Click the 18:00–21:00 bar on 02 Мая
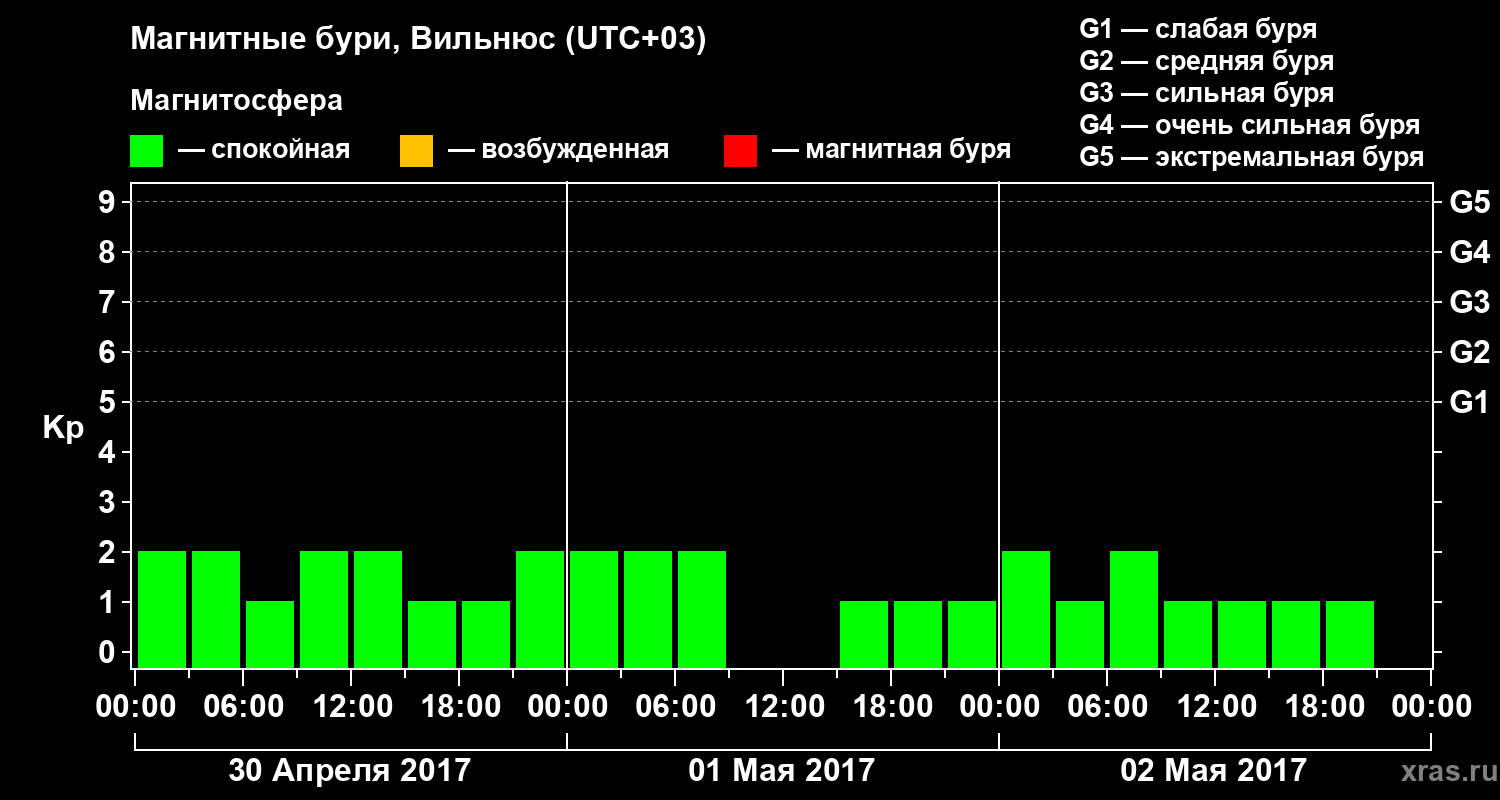The height and width of the screenshot is (800, 1500). (1350, 634)
